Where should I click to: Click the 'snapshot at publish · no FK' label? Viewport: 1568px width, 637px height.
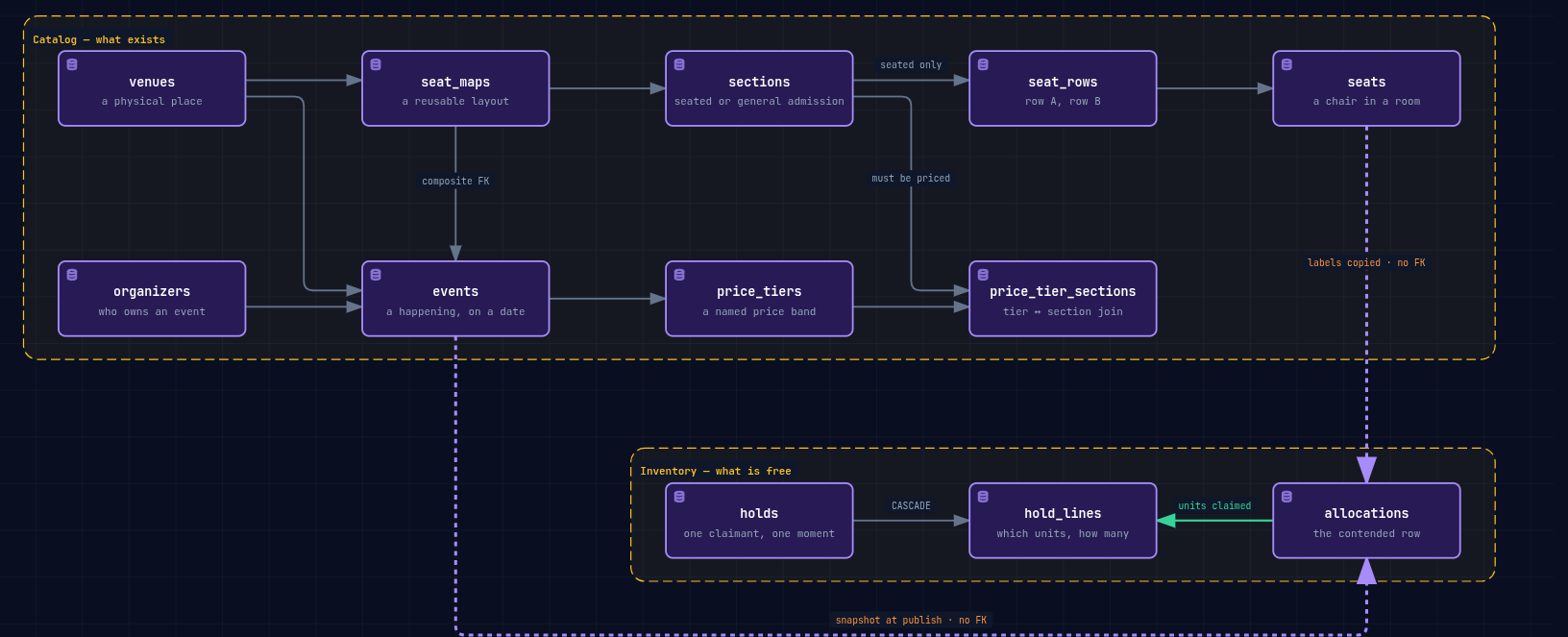(x=911, y=621)
